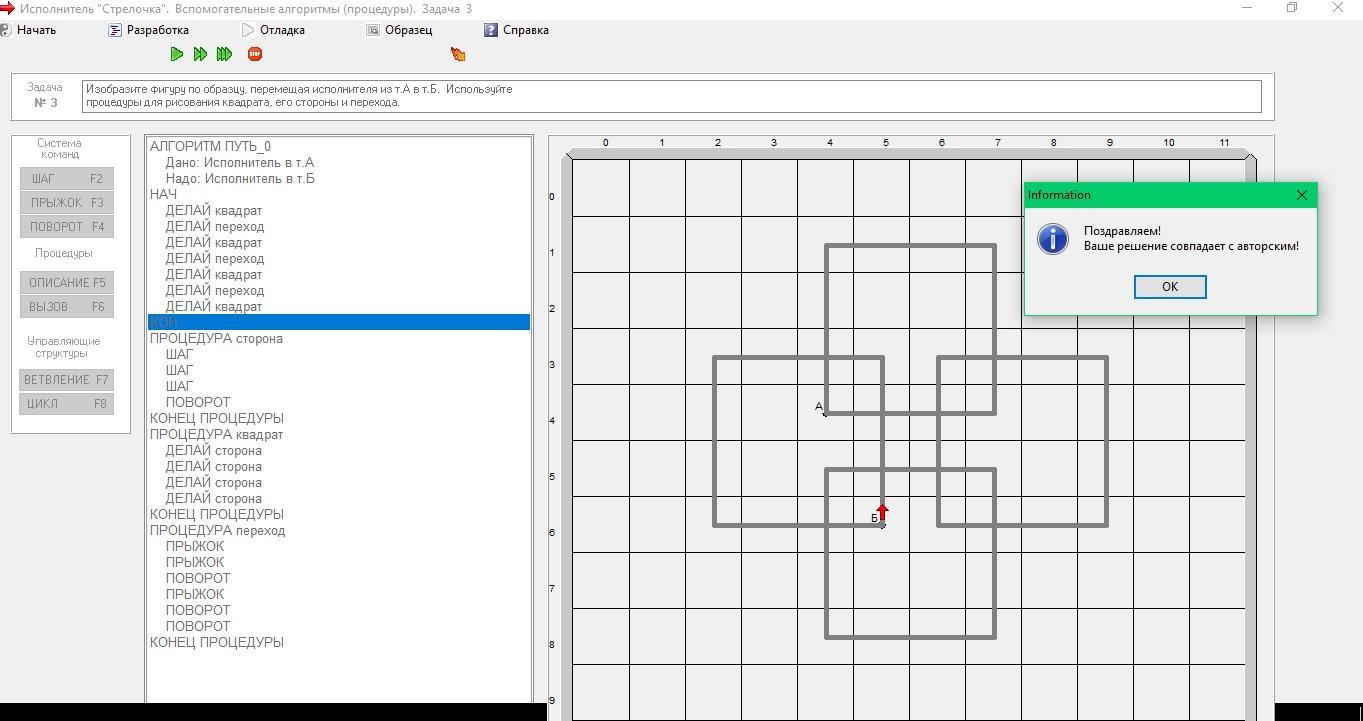Click the orange clear-field icon in toolbar
Screen dimensions: 1363x721
pos(458,54)
